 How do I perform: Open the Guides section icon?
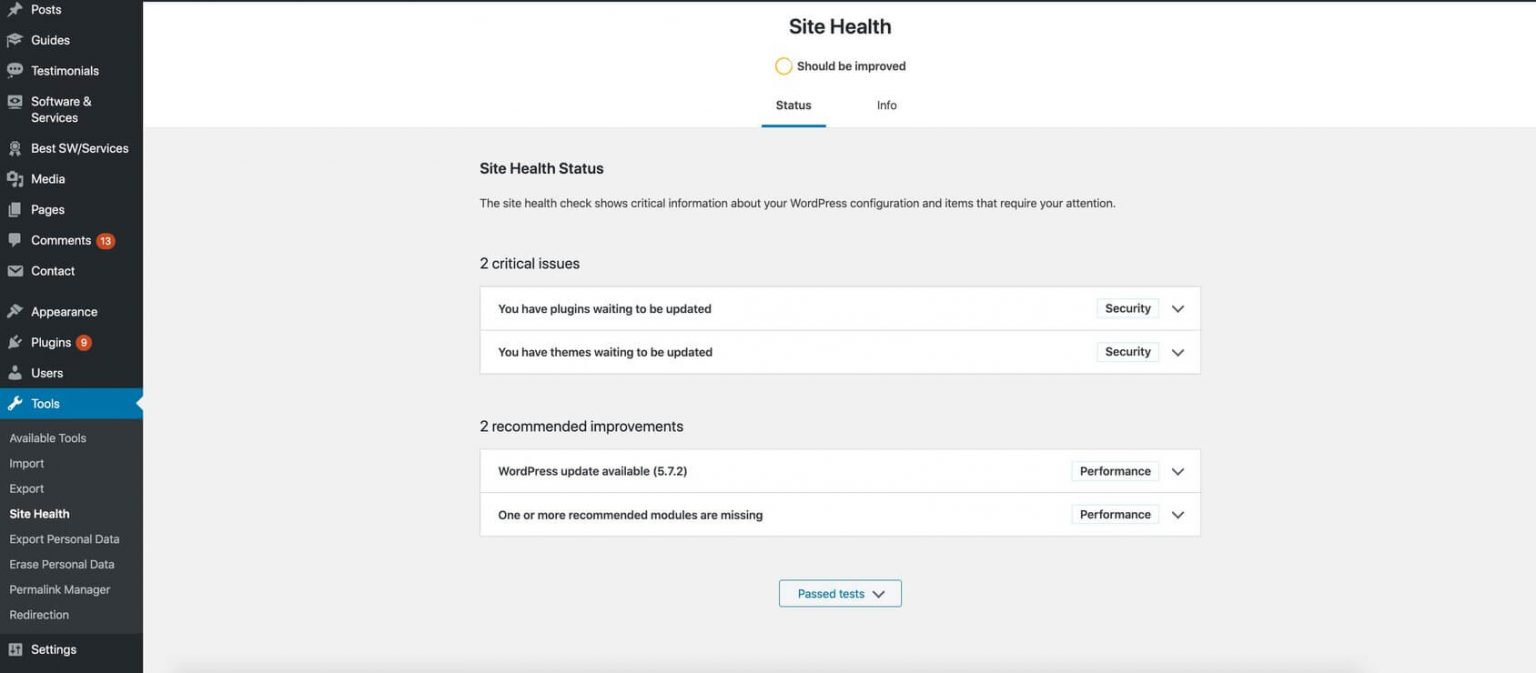14,40
